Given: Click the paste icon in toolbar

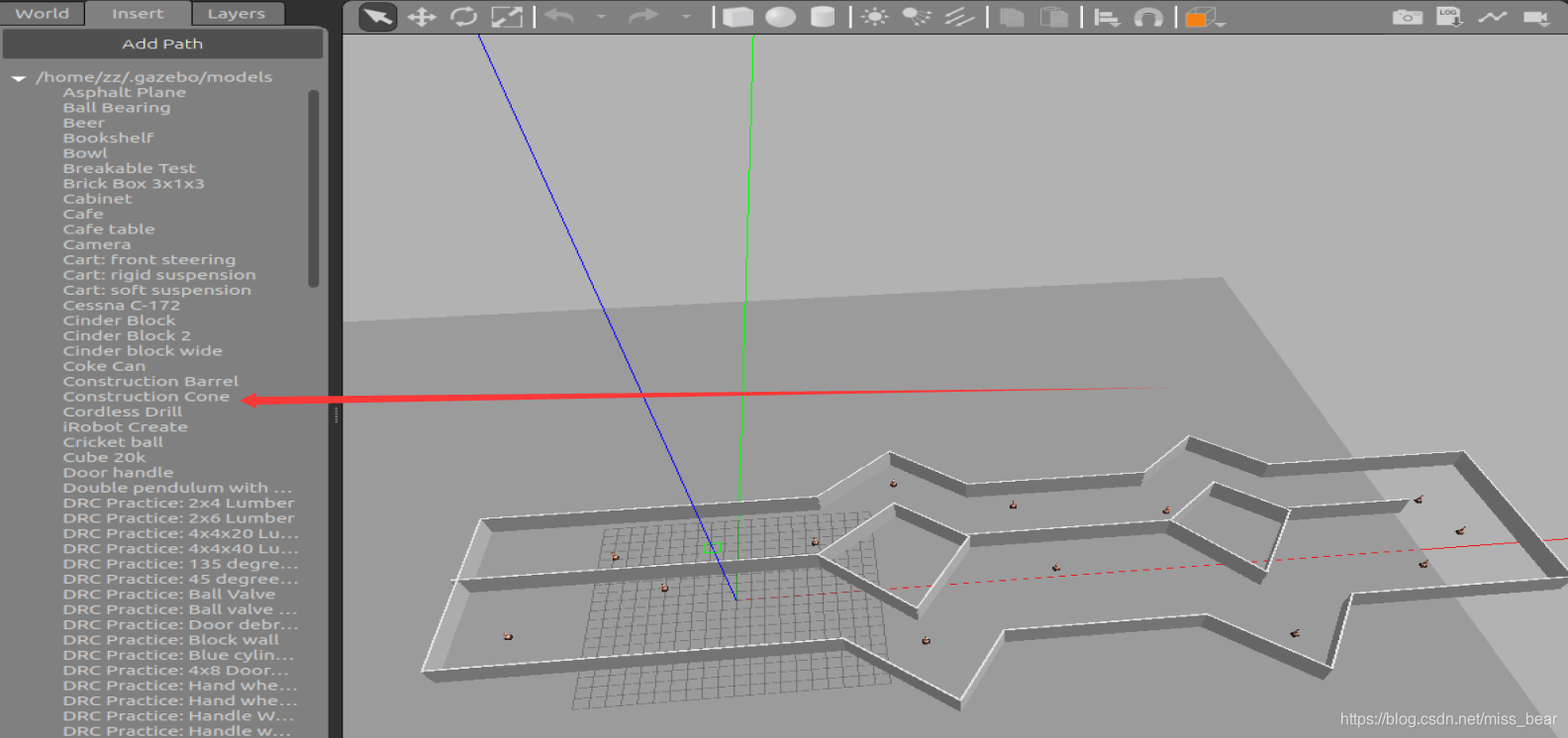Looking at the screenshot, I should pyautogui.click(x=1054, y=17).
